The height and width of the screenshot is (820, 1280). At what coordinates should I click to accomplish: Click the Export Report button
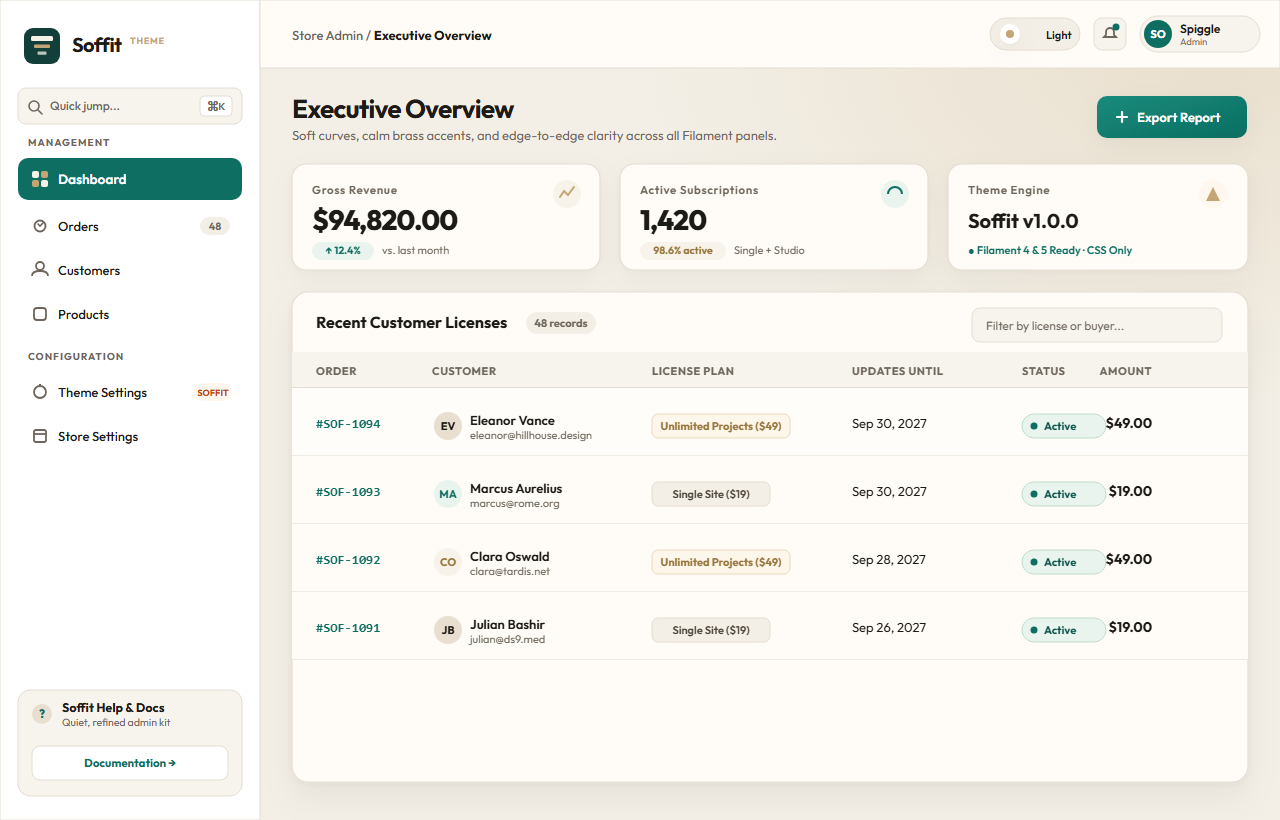1172,117
